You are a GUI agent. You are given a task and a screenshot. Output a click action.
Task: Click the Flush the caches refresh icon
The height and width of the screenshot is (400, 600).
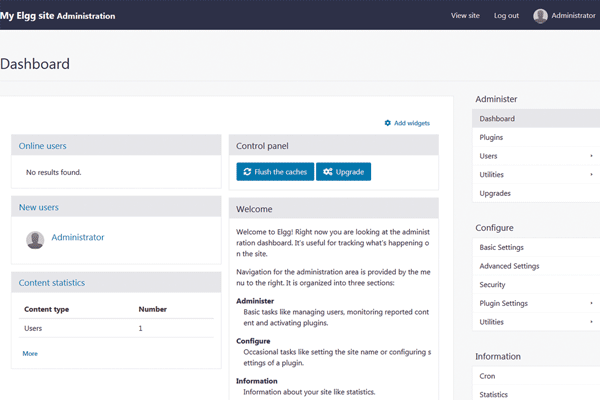tap(247, 172)
